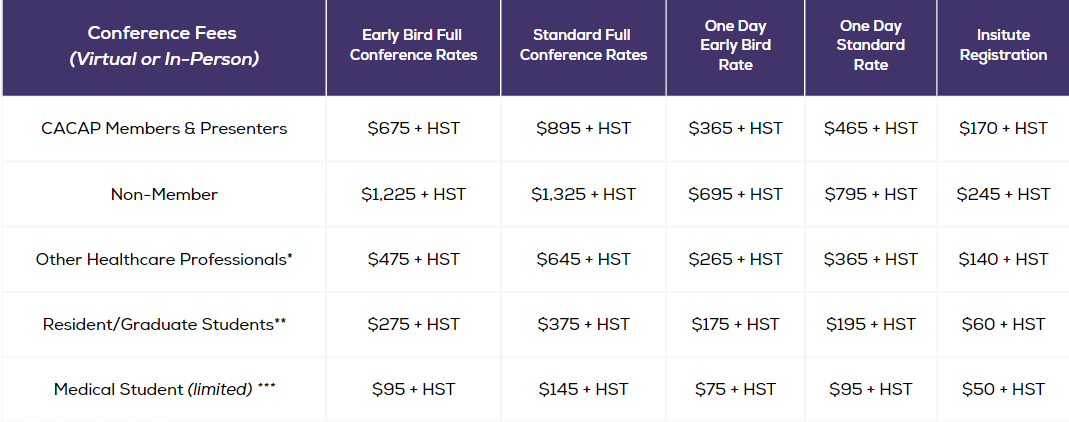Select the $245 + HST price cell
This screenshot has height=422, width=1069.
click(x=1003, y=194)
